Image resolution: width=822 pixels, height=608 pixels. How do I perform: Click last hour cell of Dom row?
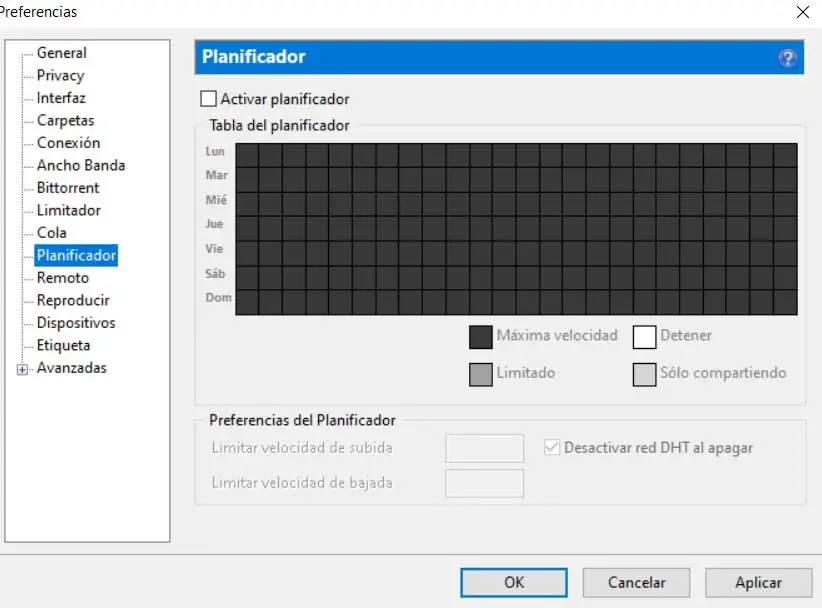[785, 302]
